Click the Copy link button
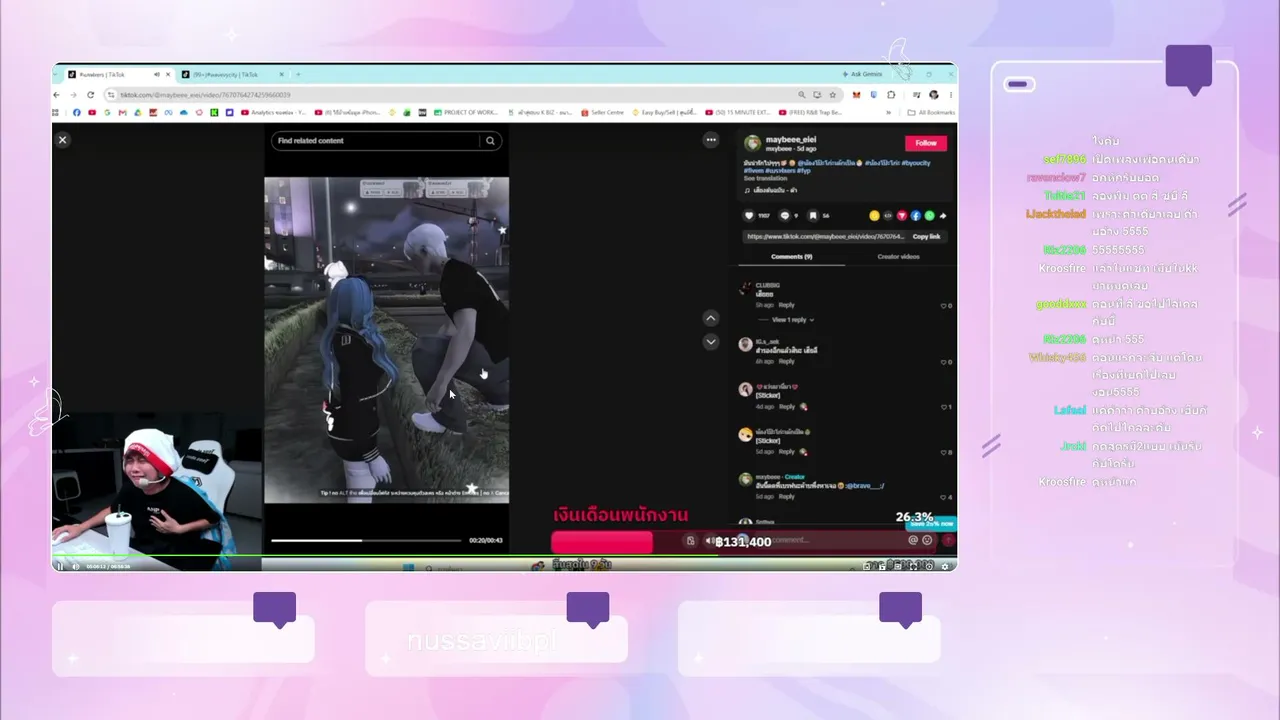This screenshot has width=1280, height=720. point(927,237)
